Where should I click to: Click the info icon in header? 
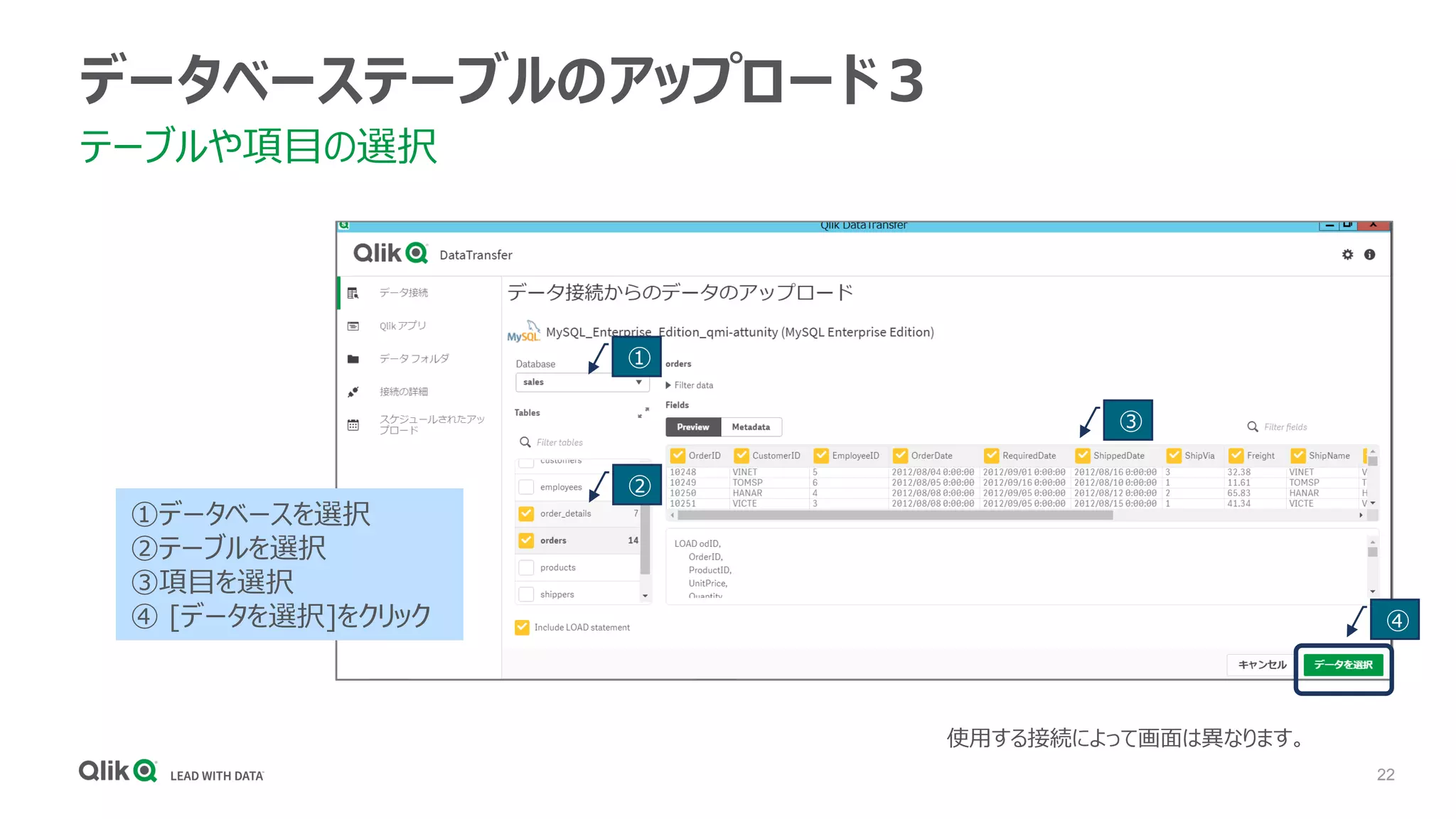1369,255
